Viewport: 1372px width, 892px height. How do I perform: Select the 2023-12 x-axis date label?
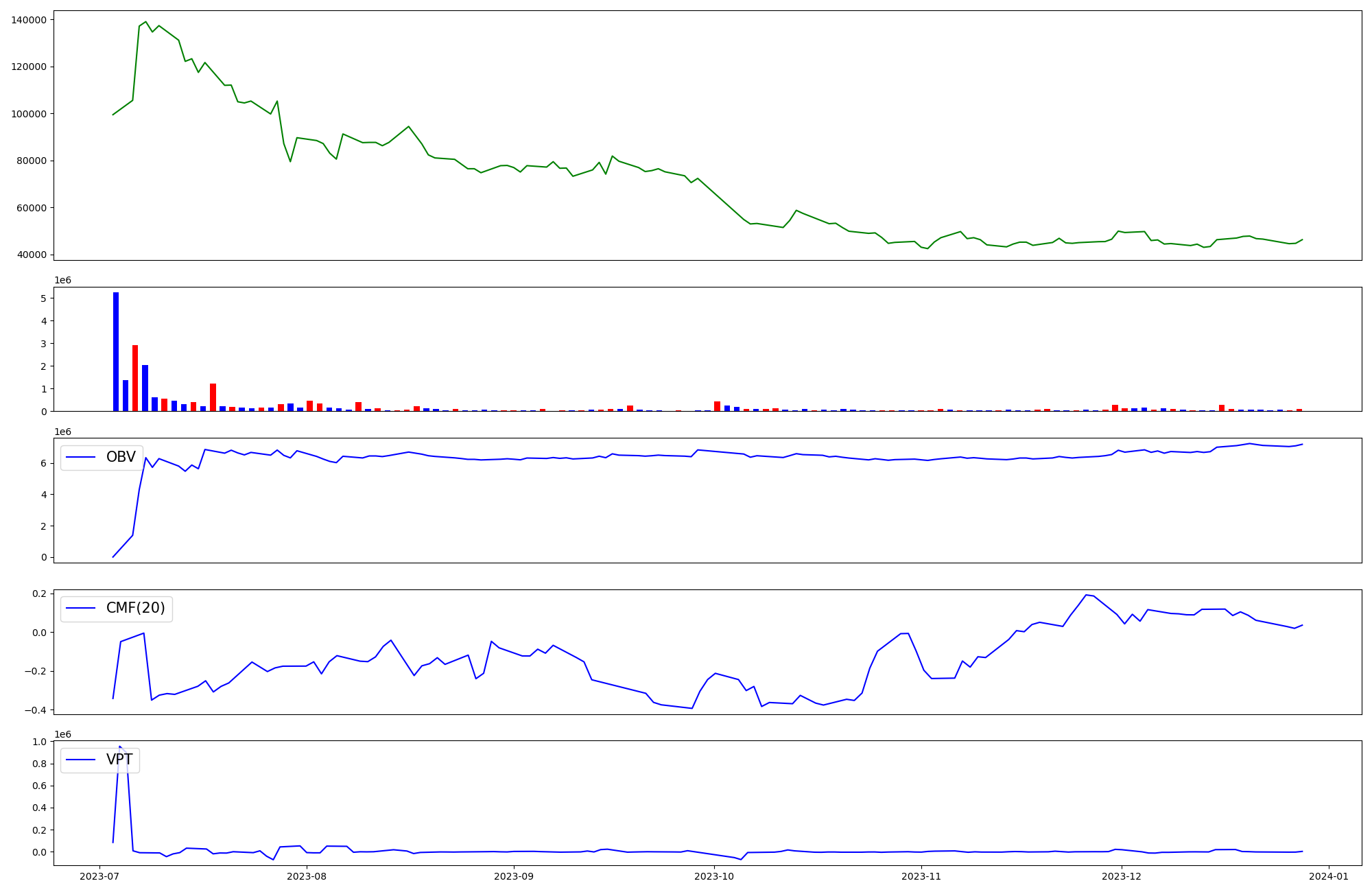pyautogui.click(x=1122, y=876)
